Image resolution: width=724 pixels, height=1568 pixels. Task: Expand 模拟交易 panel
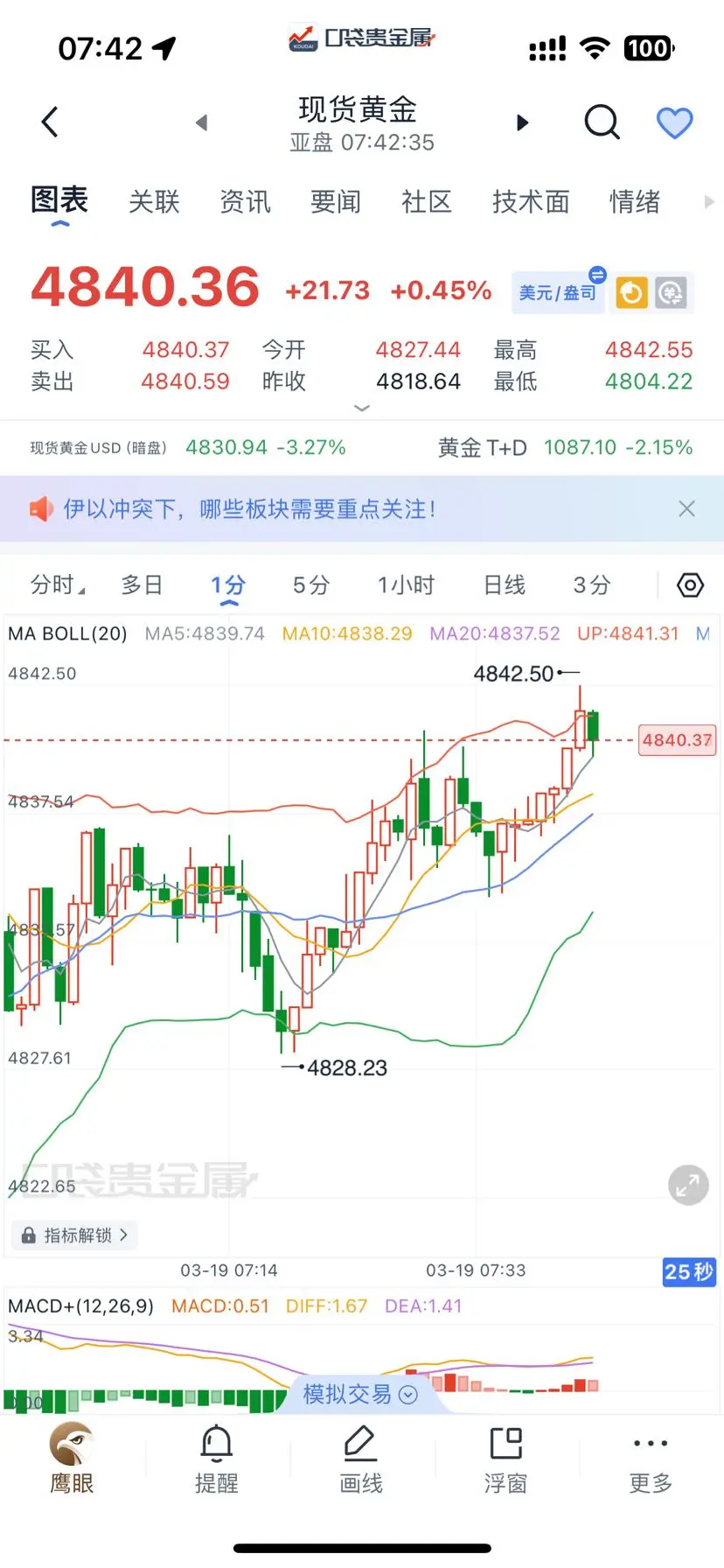(x=360, y=1394)
